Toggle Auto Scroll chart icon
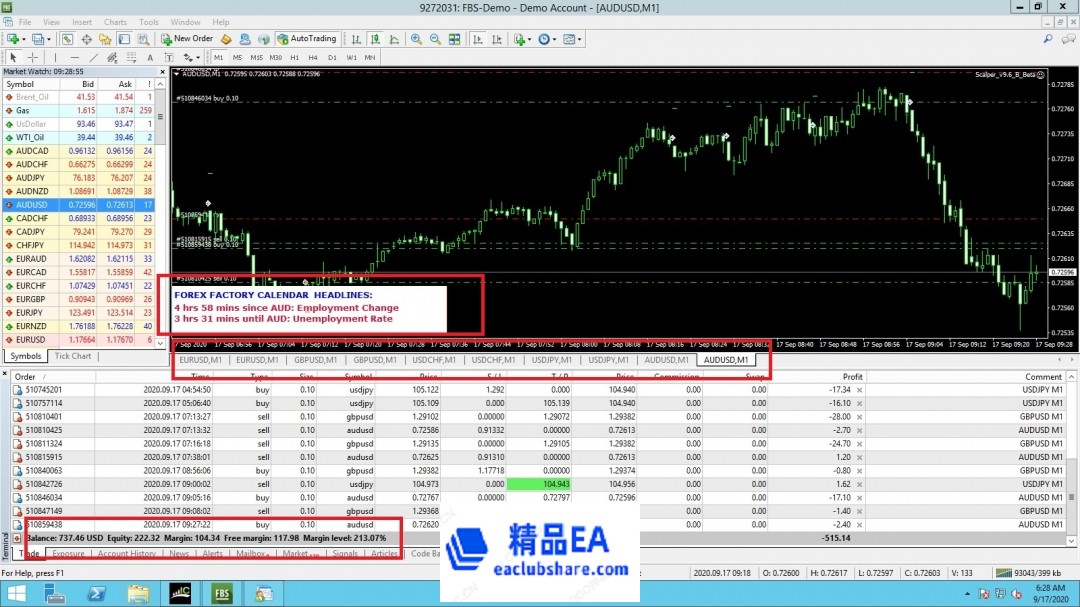The width and height of the screenshot is (1080, 607). [477, 39]
